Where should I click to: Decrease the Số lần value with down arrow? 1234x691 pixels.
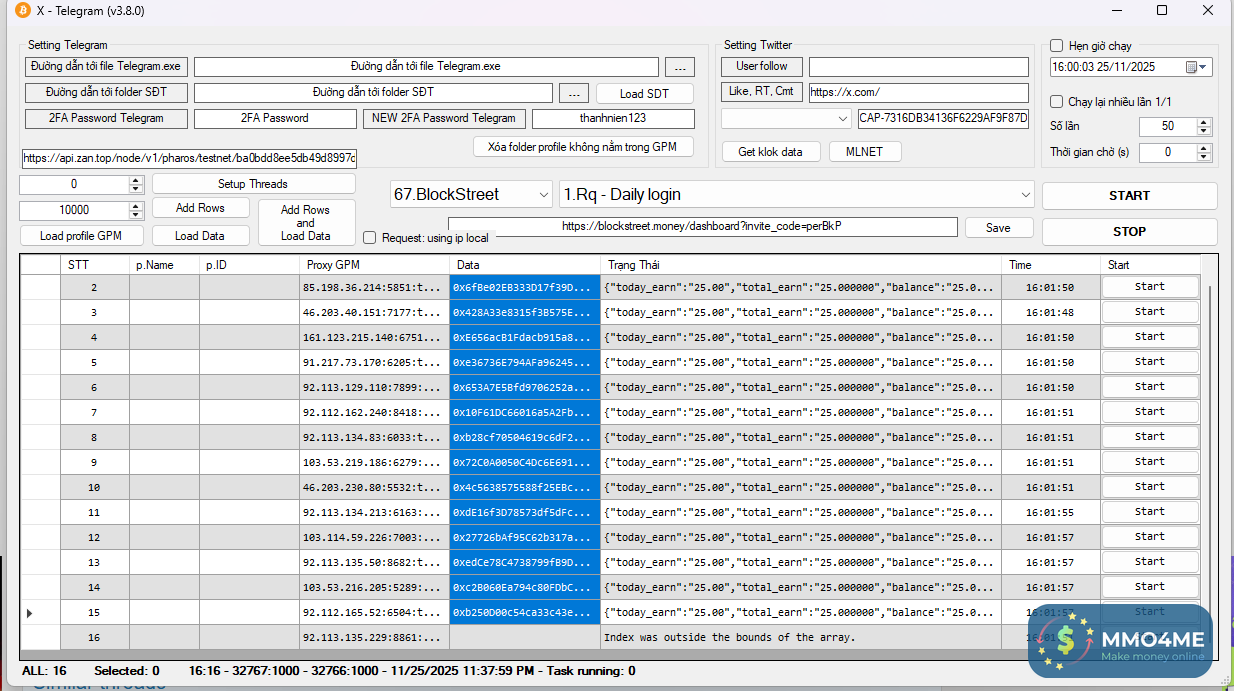coord(1203,131)
